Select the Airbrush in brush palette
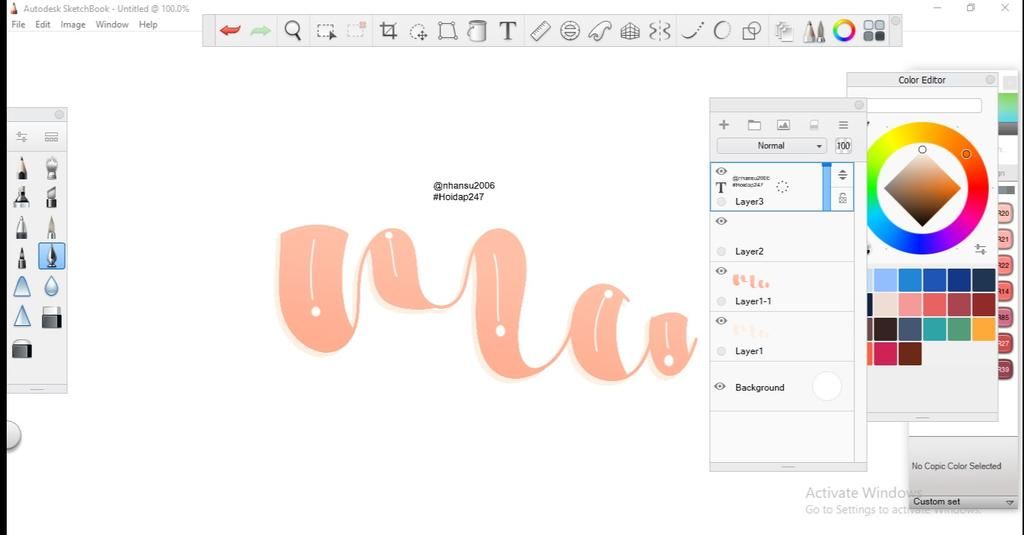1024x535 pixels. (x=52, y=167)
